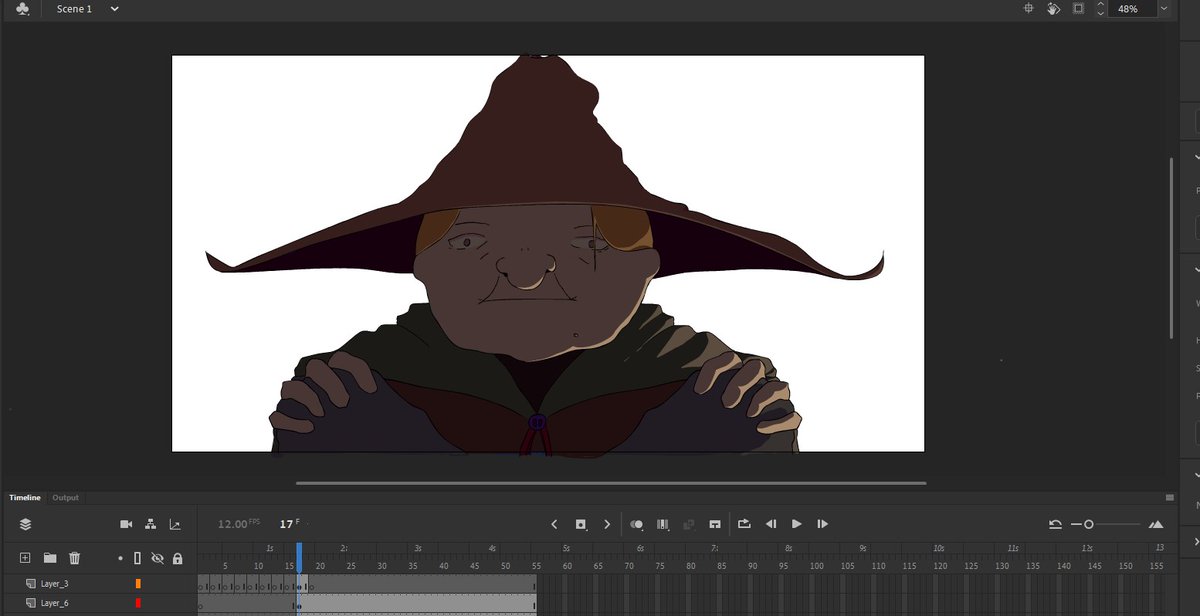Click the Edit Symbols clover icon
Image resolution: width=1200 pixels, height=616 pixels.
click(x=22, y=9)
